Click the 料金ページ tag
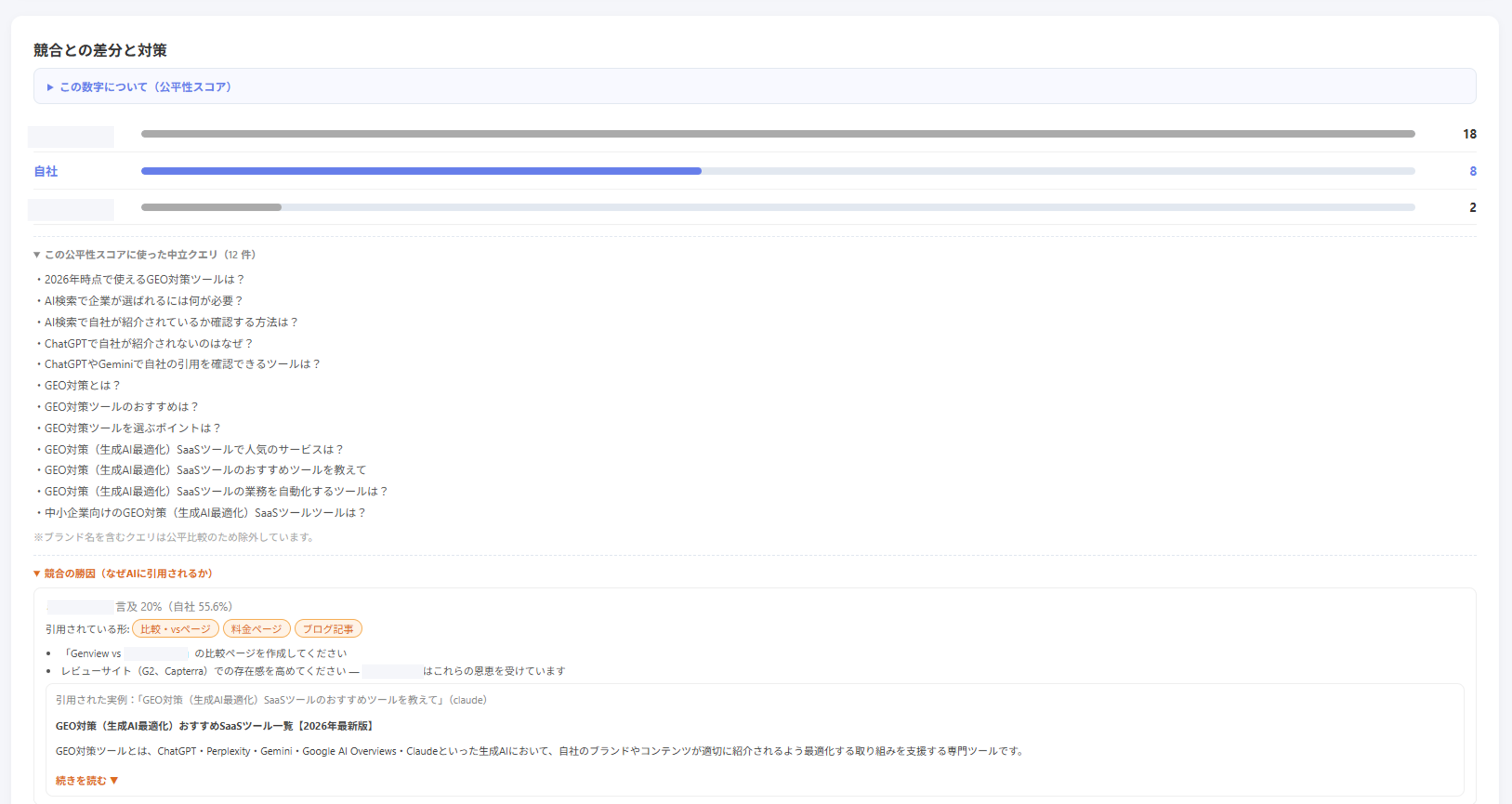 tap(257, 629)
